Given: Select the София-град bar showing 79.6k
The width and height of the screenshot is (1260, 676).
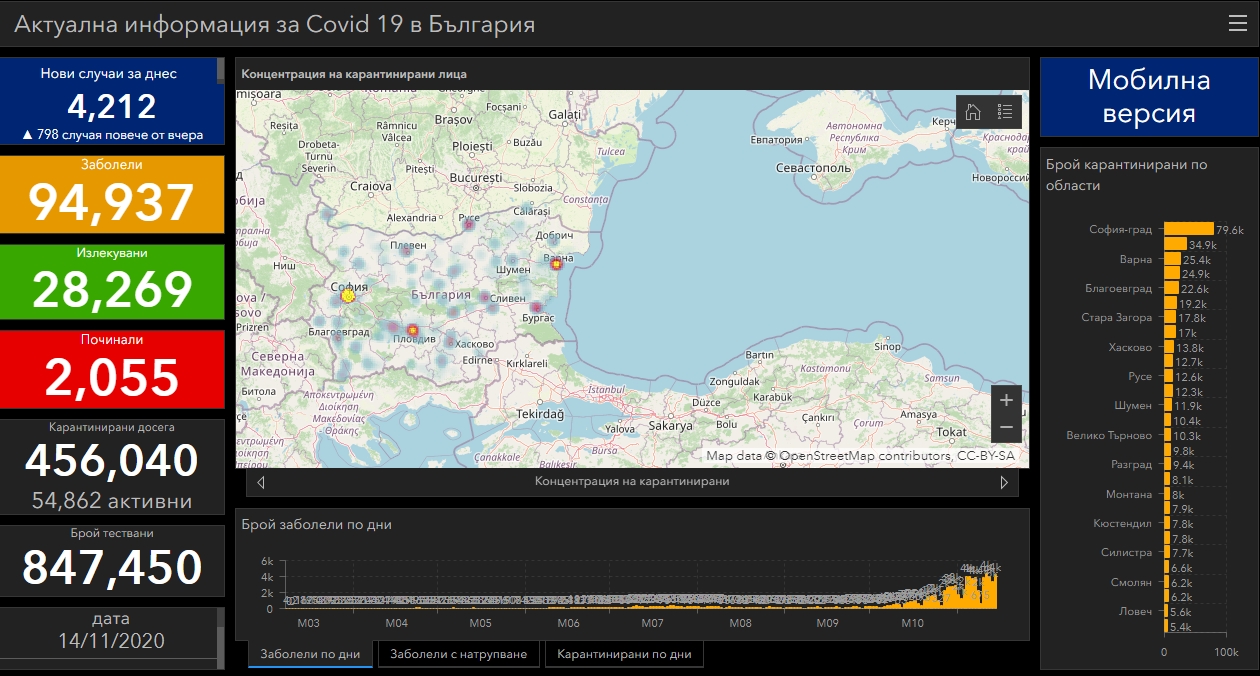Looking at the screenshot, I should coord(1188,229).
